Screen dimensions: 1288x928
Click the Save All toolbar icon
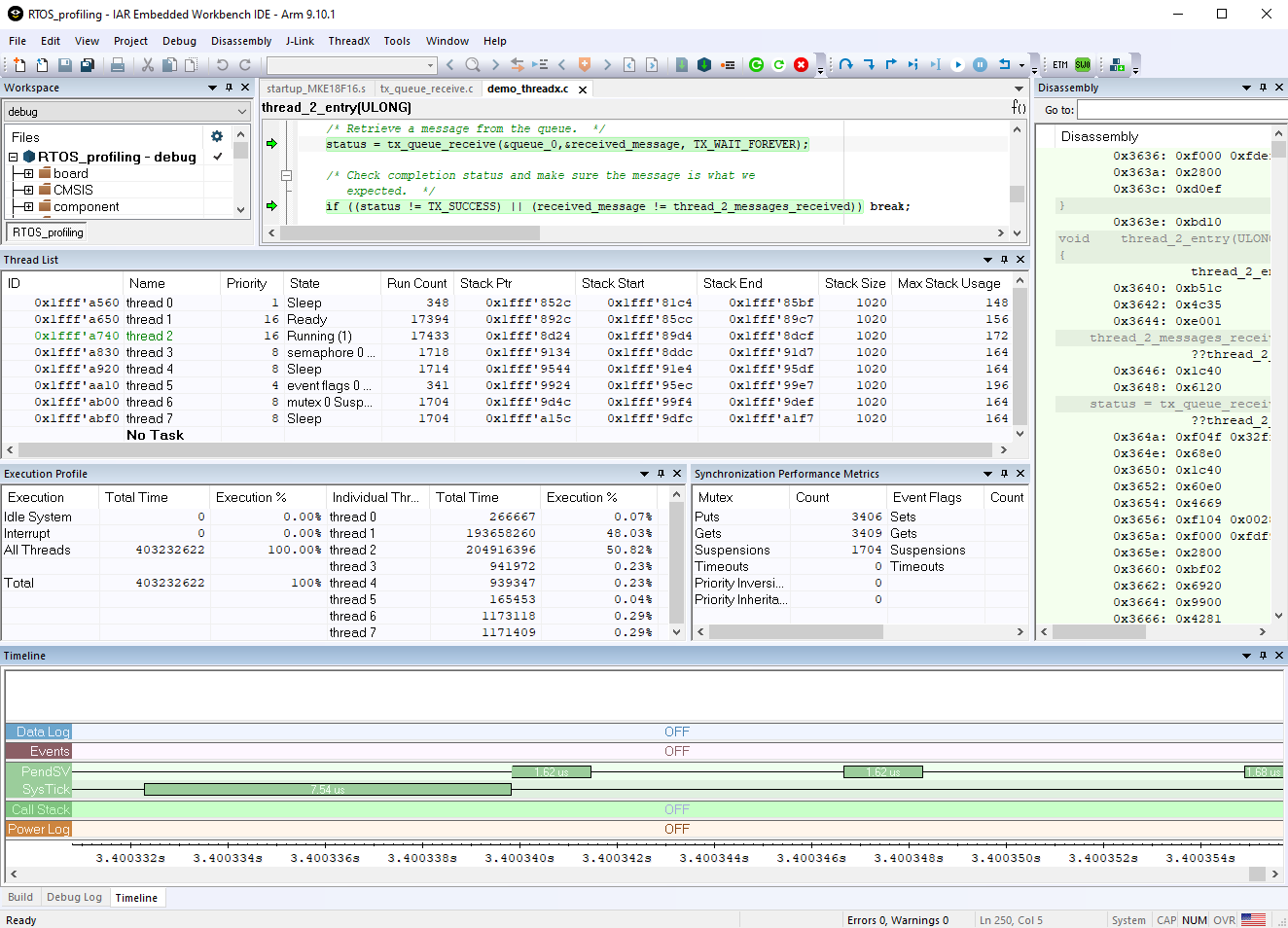click(87, 65)
